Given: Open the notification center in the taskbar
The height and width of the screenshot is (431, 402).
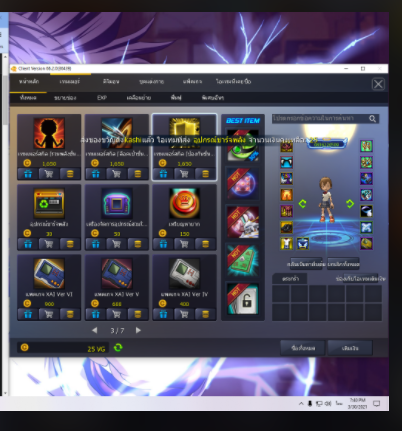Looking at the screenshot, I should tap(377, 404).
